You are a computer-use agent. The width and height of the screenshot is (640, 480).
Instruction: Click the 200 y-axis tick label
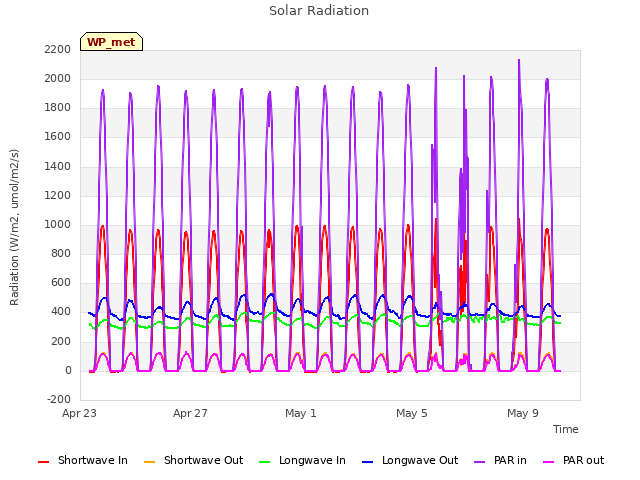(x=61, y=341)
